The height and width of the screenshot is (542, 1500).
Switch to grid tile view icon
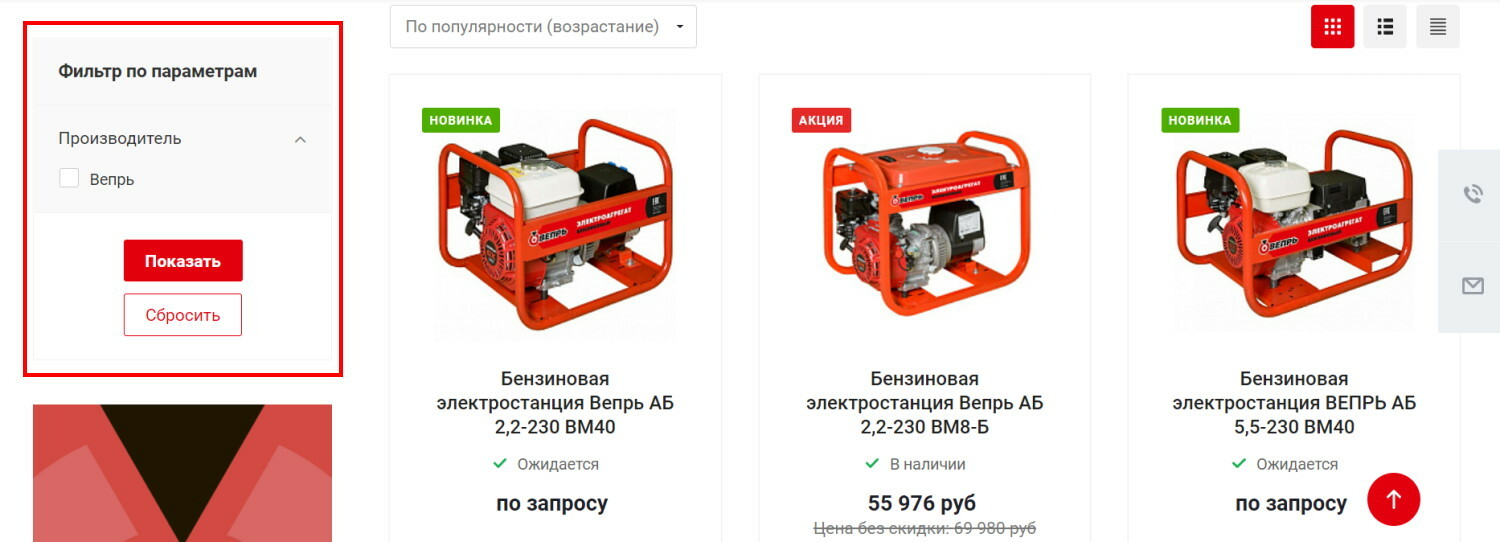point(1332,27)
